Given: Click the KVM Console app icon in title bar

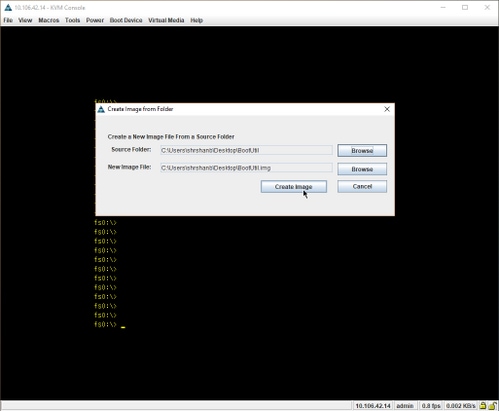Looking at the screenshot, I should point(8,7).
